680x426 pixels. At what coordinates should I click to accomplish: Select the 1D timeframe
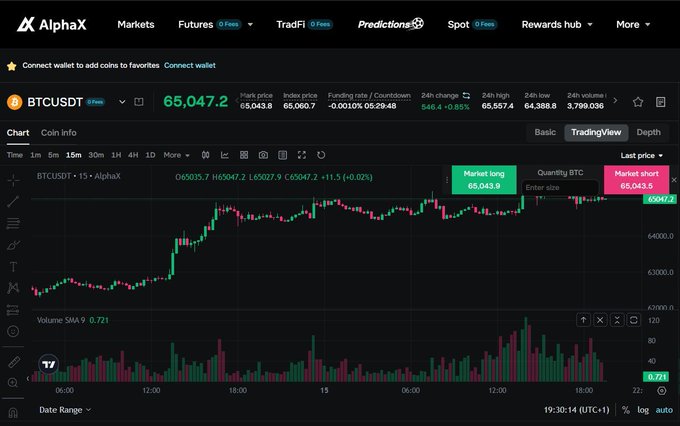point(150,155)
